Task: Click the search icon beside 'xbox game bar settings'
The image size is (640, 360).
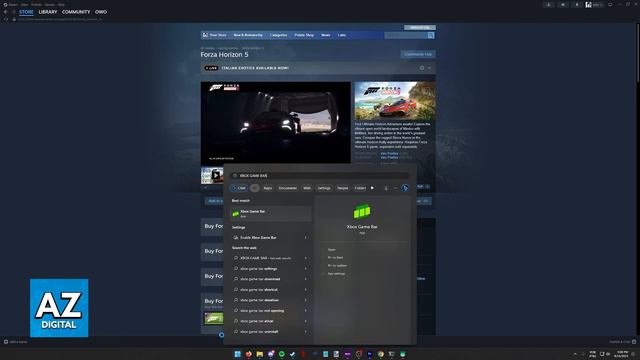Action: (236, 269)
